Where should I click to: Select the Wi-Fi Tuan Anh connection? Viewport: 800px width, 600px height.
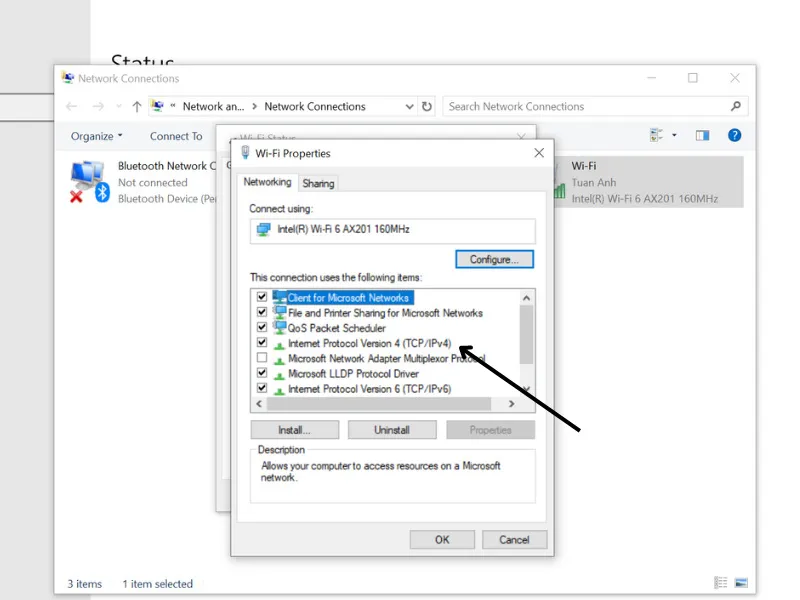click(x=648, y=182)
